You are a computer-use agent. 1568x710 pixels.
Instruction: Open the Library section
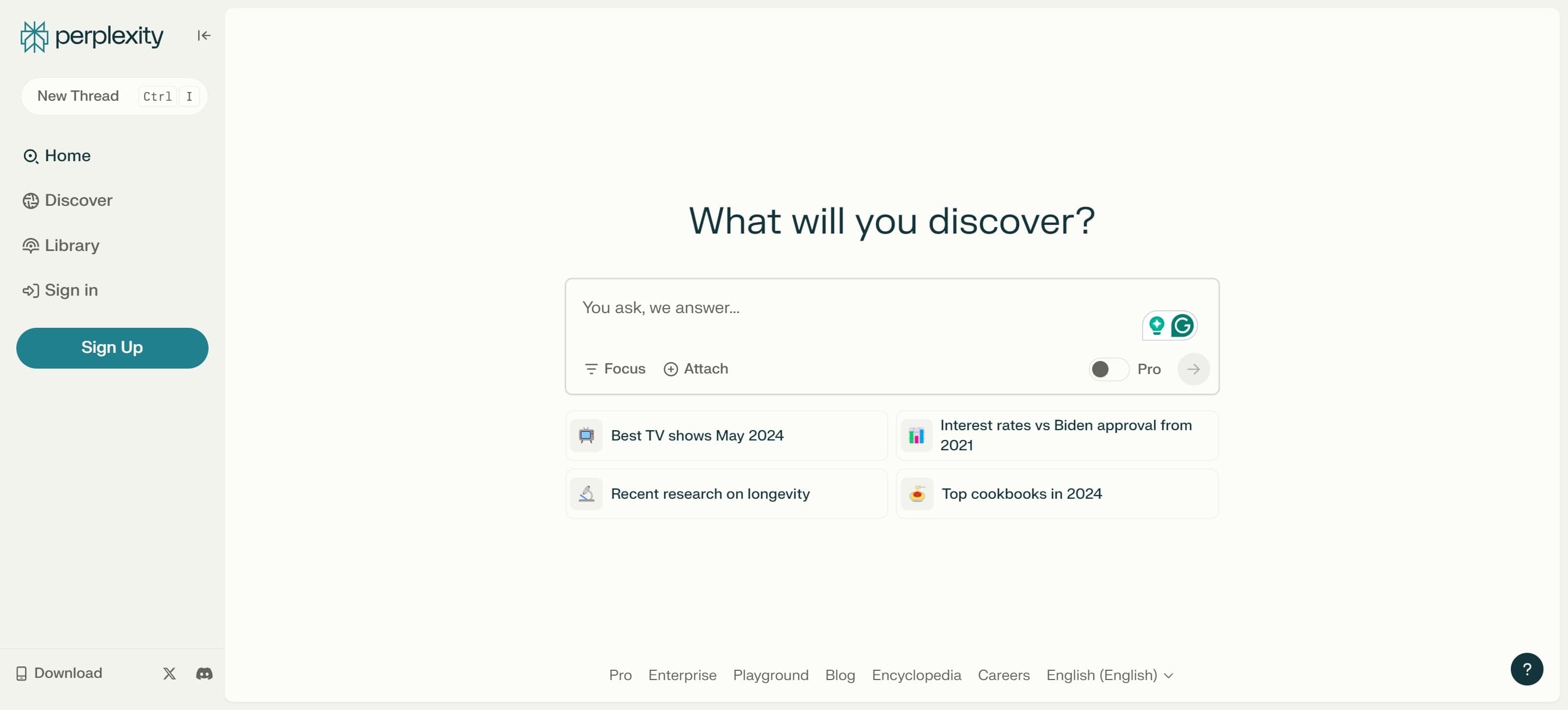[x=61, y=246]
